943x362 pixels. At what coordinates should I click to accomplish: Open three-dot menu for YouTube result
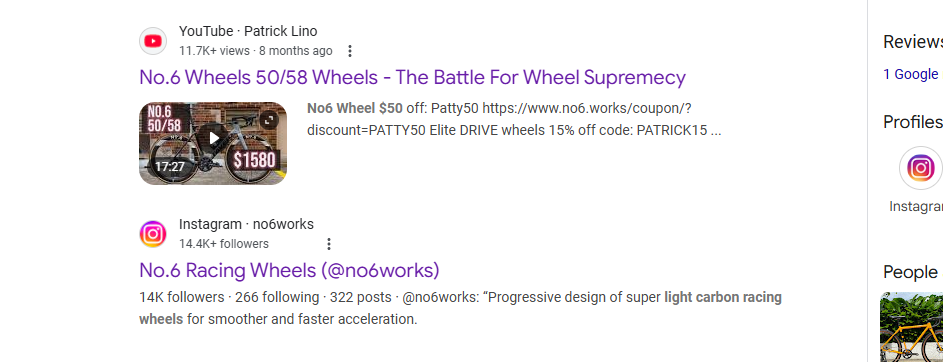(350, 51)
